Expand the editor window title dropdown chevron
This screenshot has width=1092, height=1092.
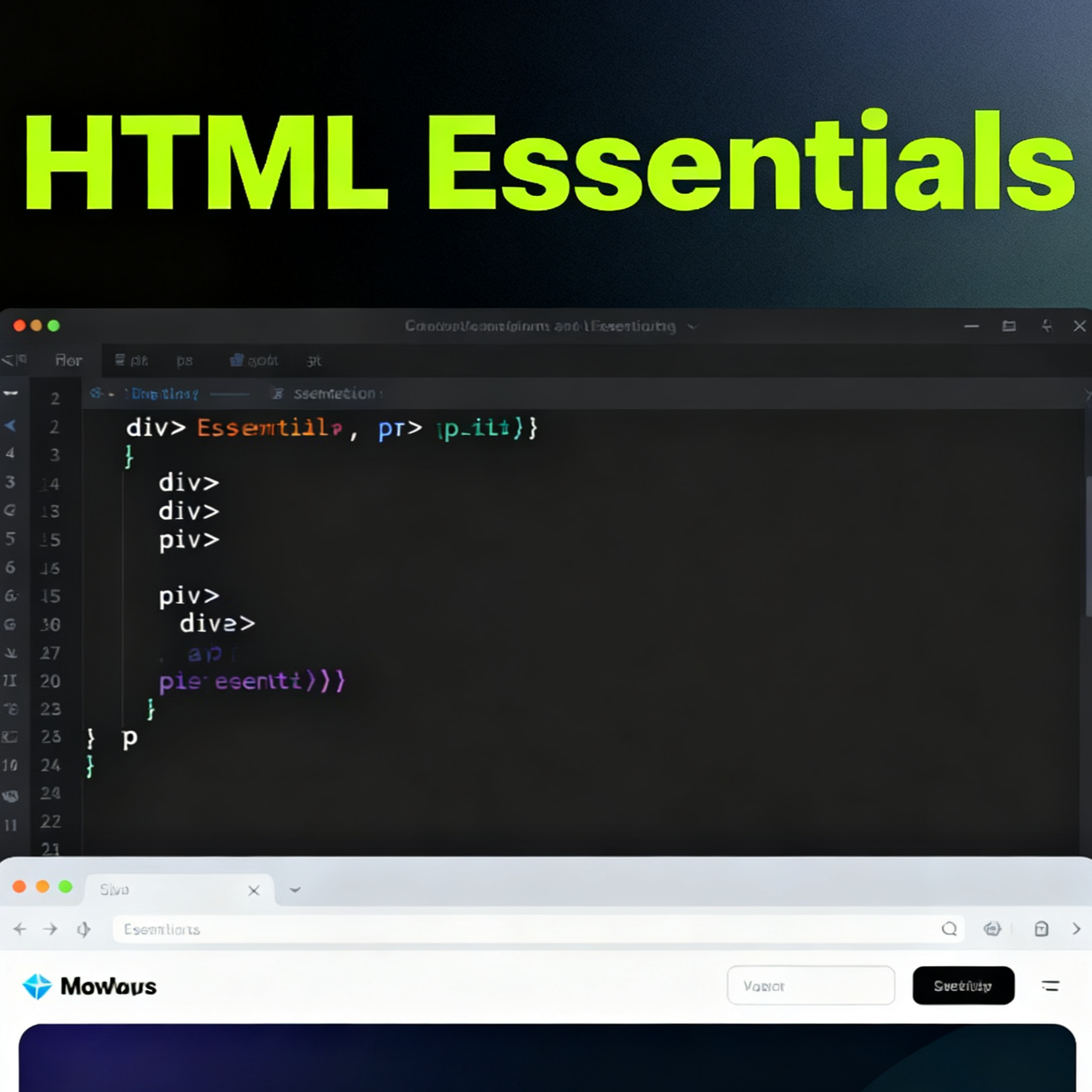693,326
